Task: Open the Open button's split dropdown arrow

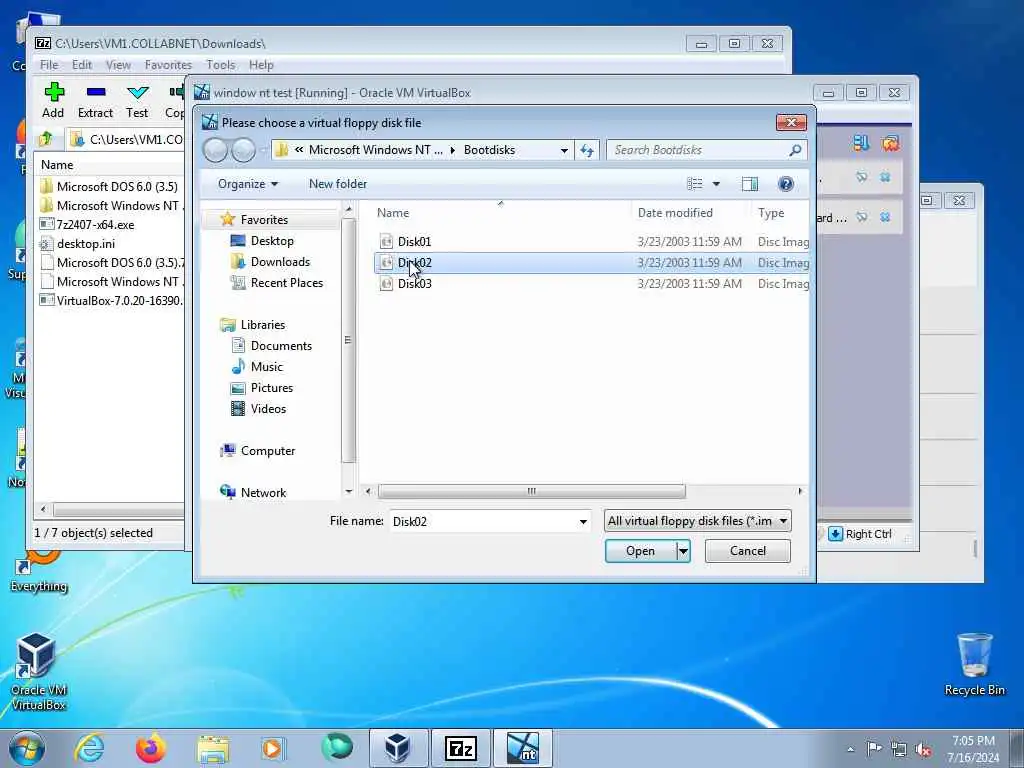Action: tap(683, 551)
